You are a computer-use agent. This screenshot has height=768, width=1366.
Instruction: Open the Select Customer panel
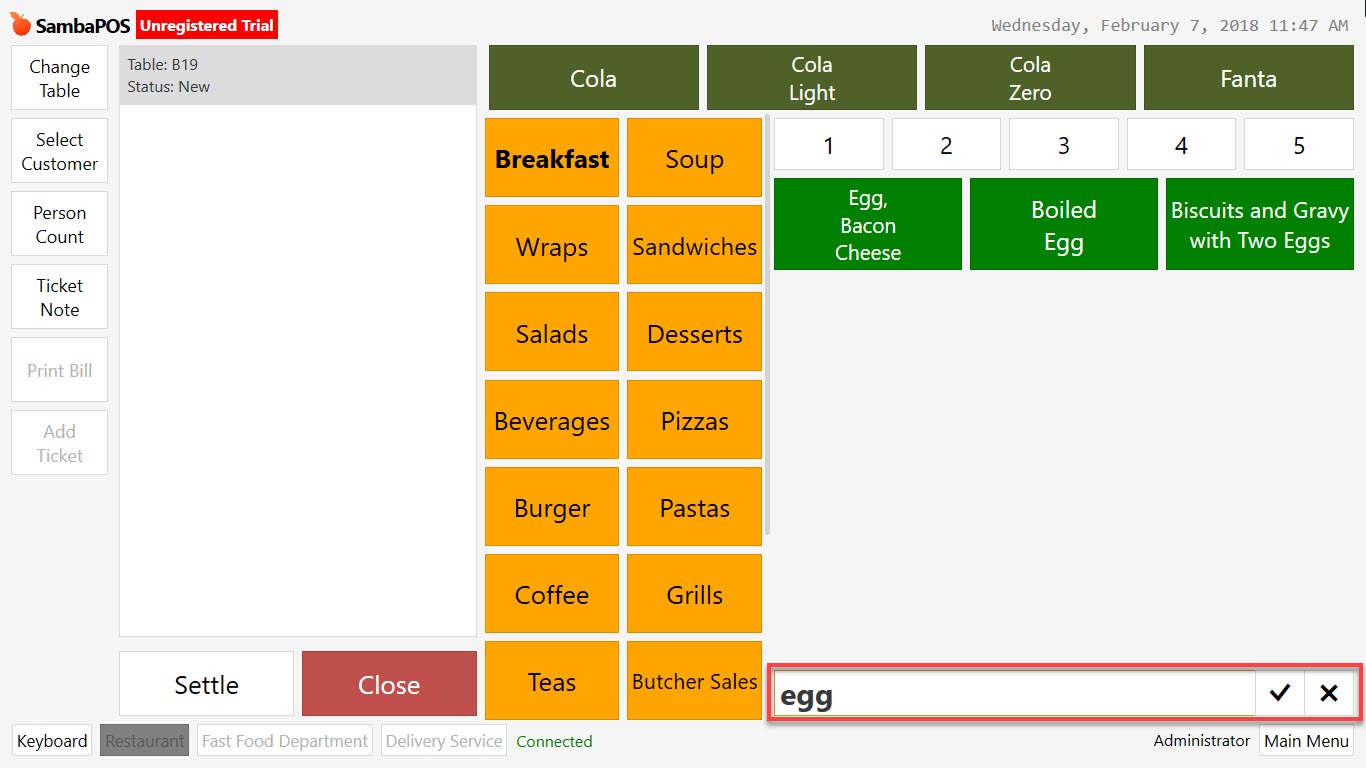59,150
